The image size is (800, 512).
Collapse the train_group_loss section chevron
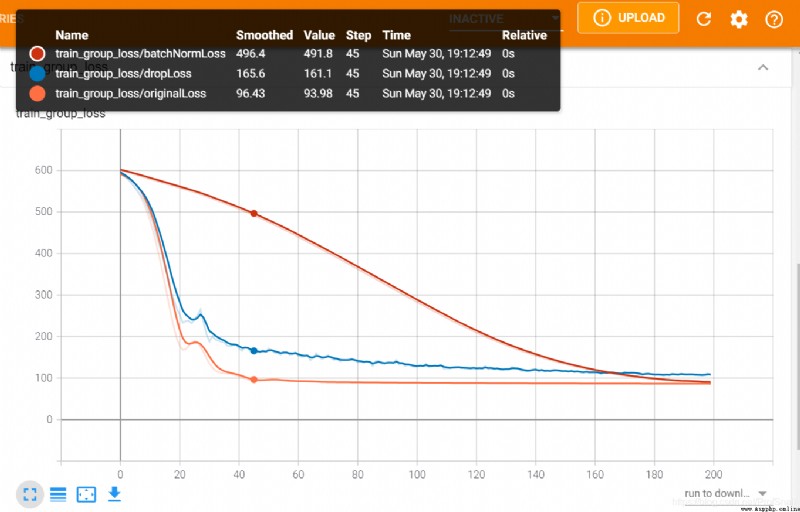pos(763,67)
